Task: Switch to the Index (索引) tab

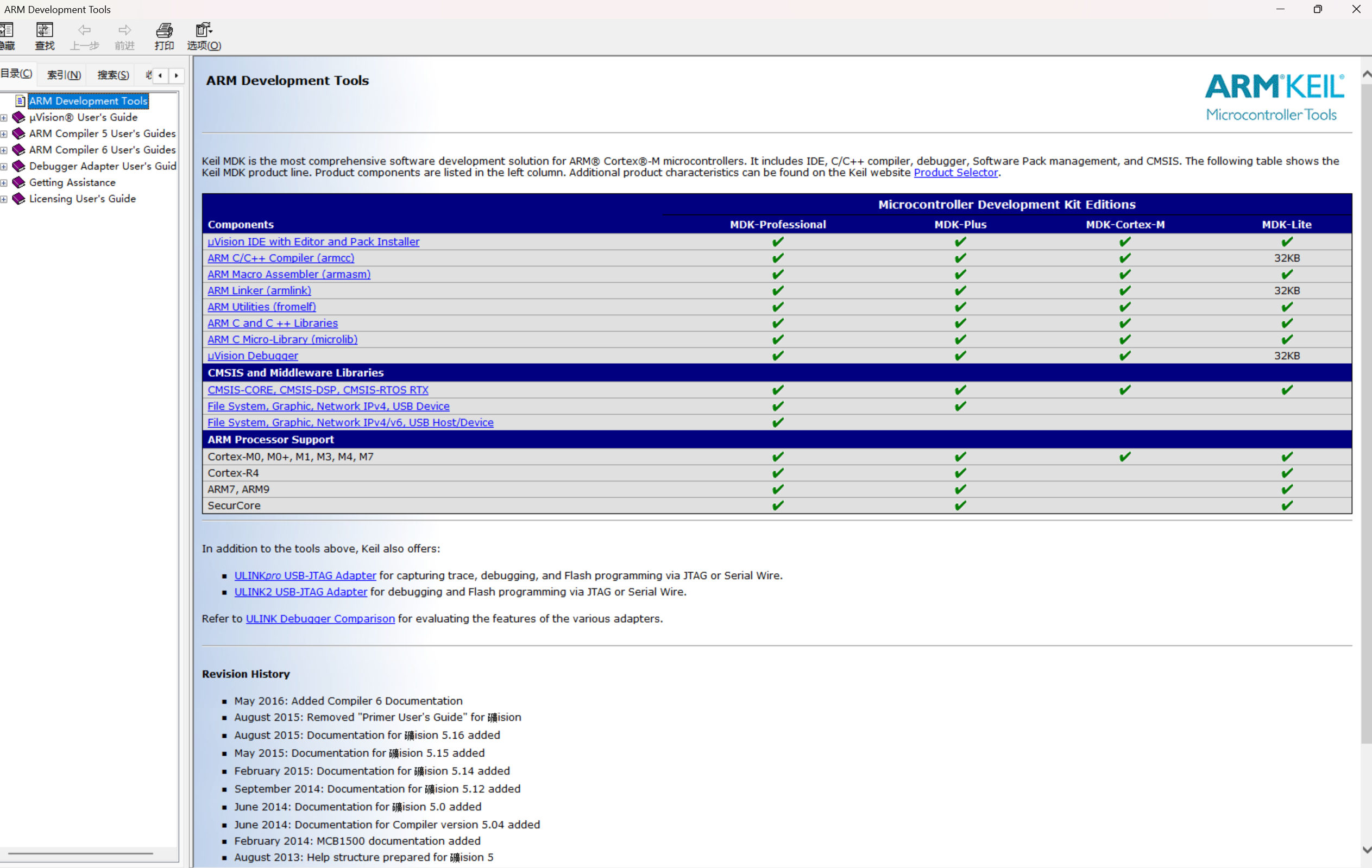Action: [x=64, y=75]
